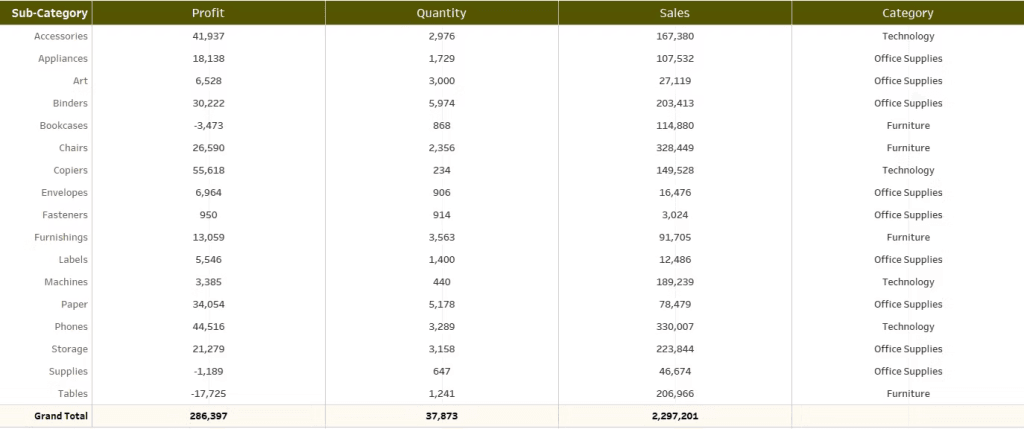The height and width of the screenshot is (429, 1024).
Task: Select the Copiers profit cell 55,618
Action: tap(208, 170)
